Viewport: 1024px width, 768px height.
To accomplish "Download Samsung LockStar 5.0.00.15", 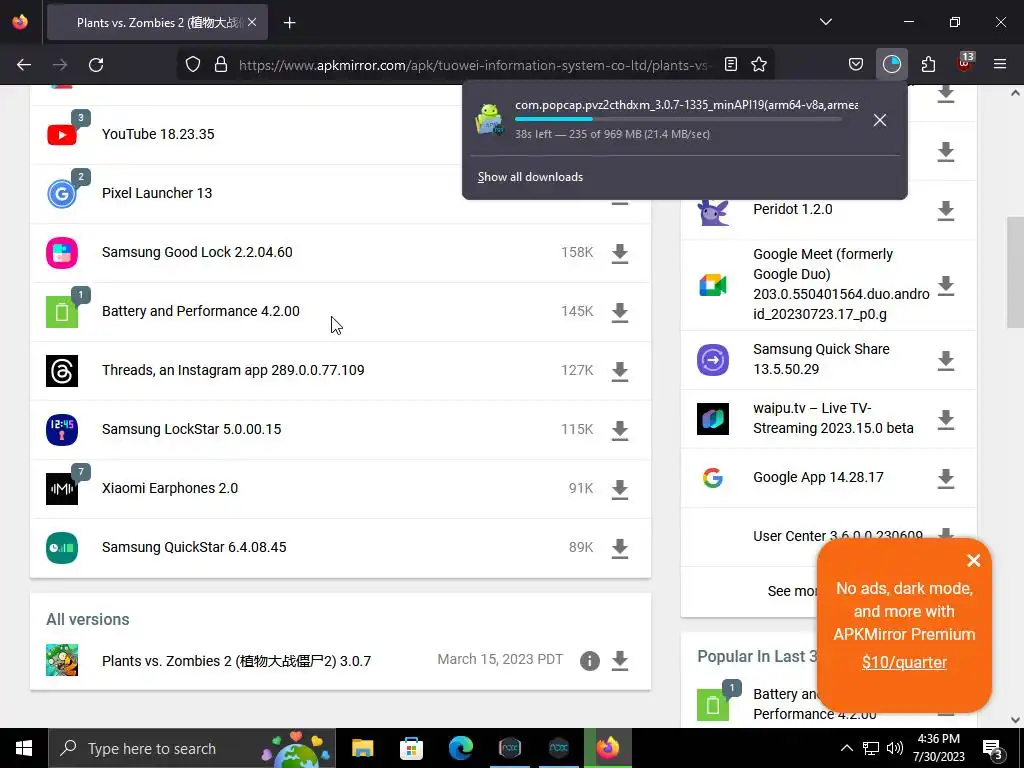I will (x=620, y=430).
